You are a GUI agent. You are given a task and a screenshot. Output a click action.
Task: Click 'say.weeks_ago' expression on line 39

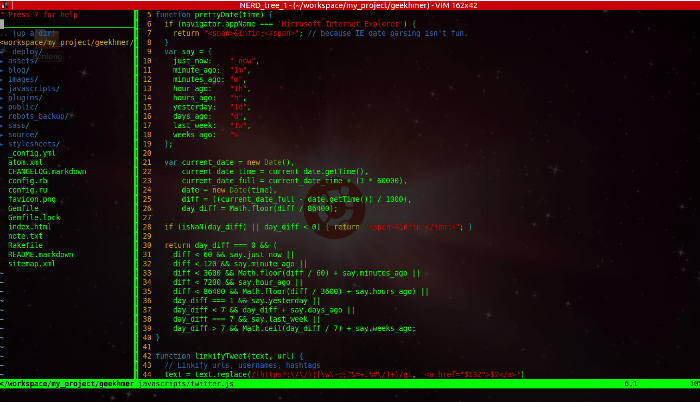(385, 328)
